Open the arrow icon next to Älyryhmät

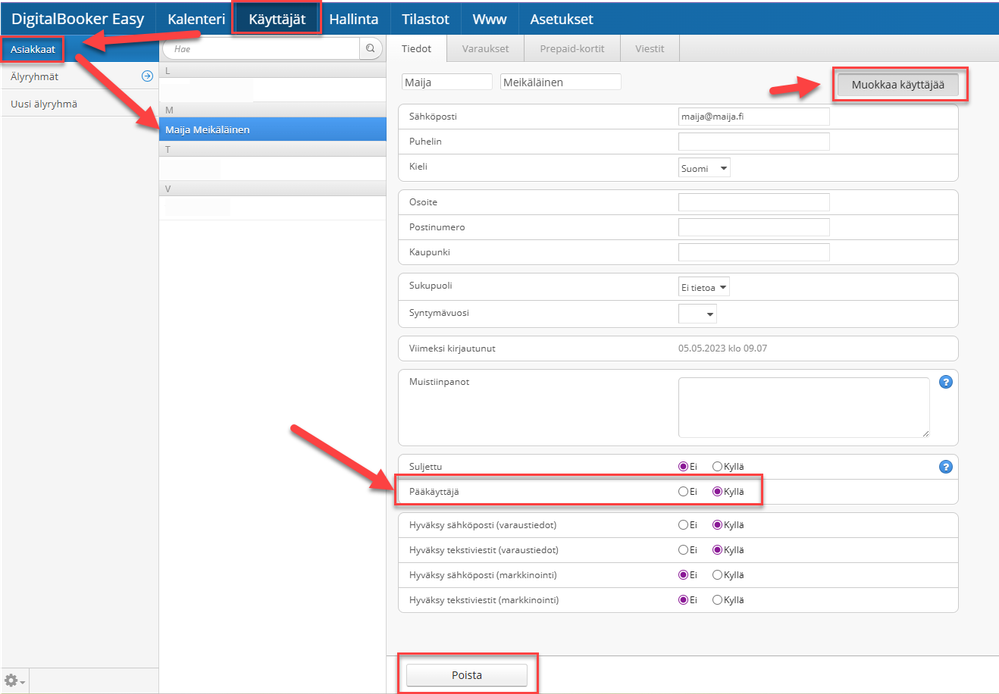click(147, 76)
